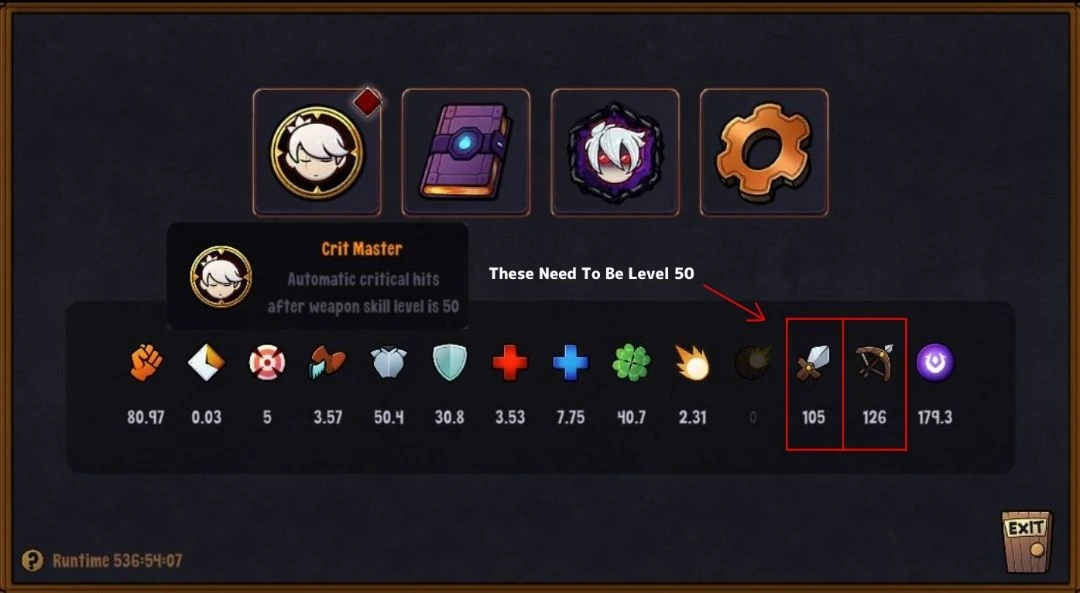This screenshot has height=593, width=1080.
Task: Open the orange gear settings tab
Action: click(764, 152)
